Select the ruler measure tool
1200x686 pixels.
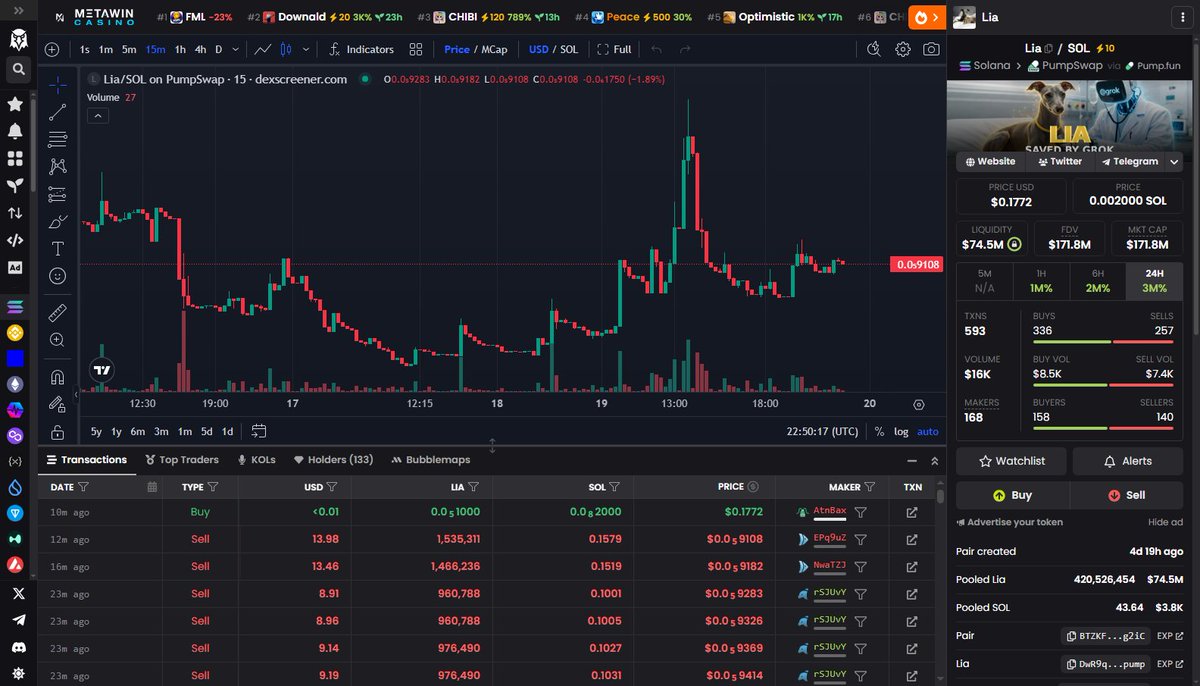pos(58,312)
